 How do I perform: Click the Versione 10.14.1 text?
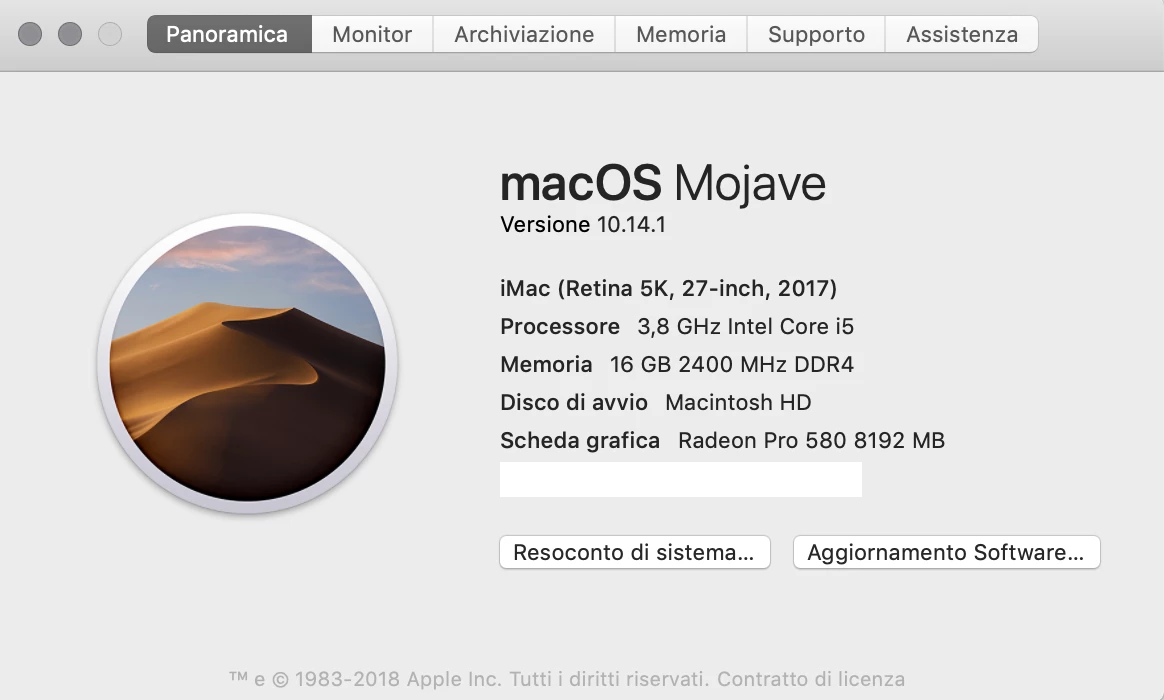[x=583, y=224]
